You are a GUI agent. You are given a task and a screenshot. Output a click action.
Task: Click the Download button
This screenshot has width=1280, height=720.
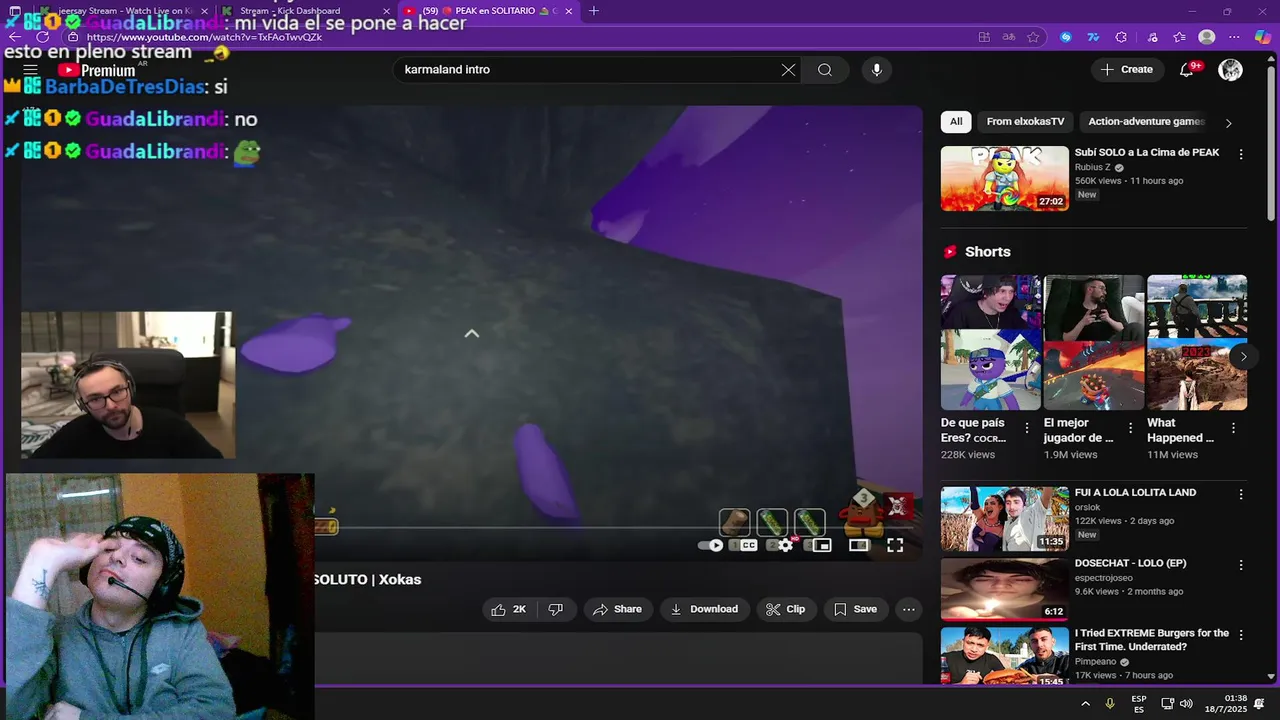point(704,609)
